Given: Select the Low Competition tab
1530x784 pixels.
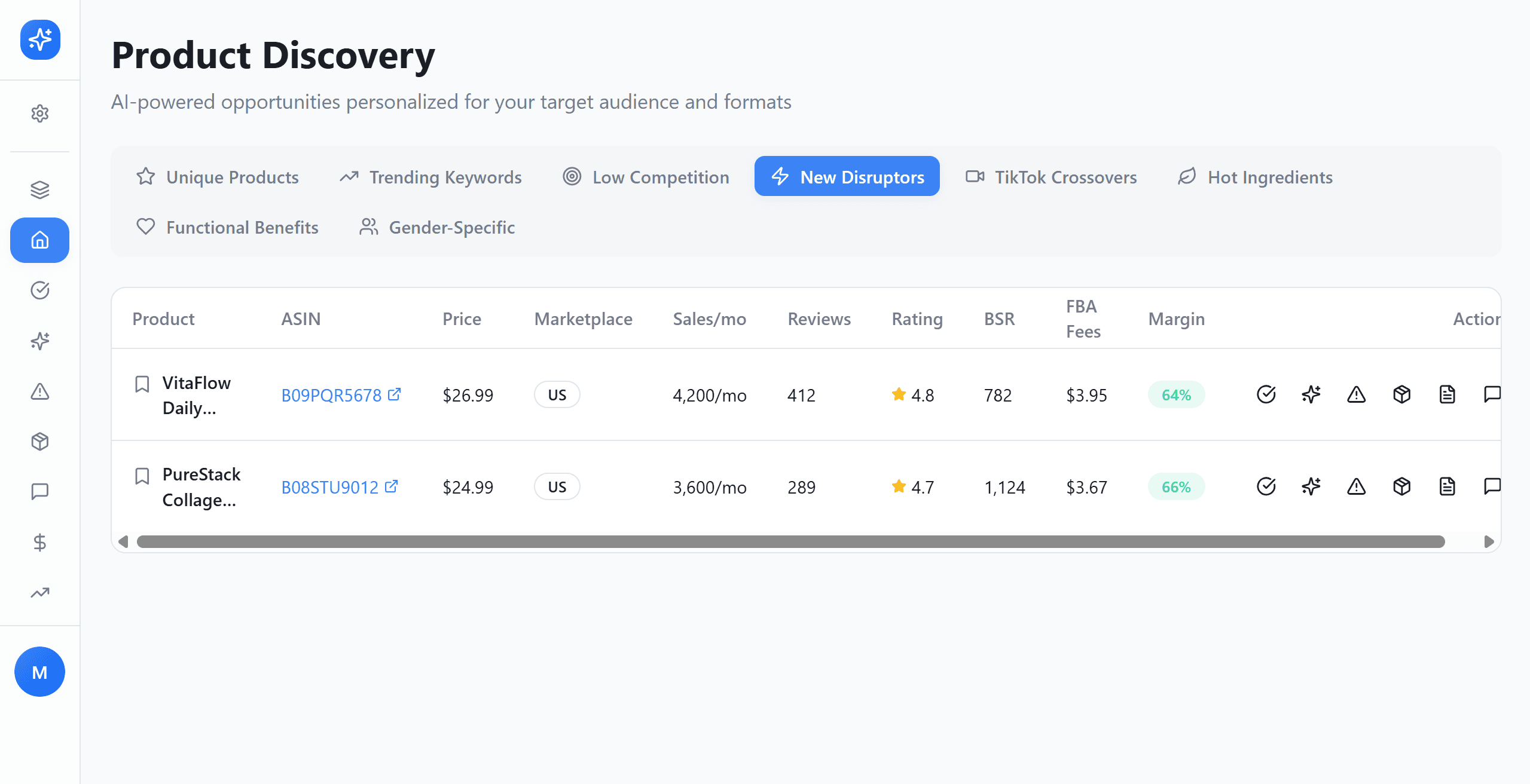Looking at the screenshot, I should (646, 177).
